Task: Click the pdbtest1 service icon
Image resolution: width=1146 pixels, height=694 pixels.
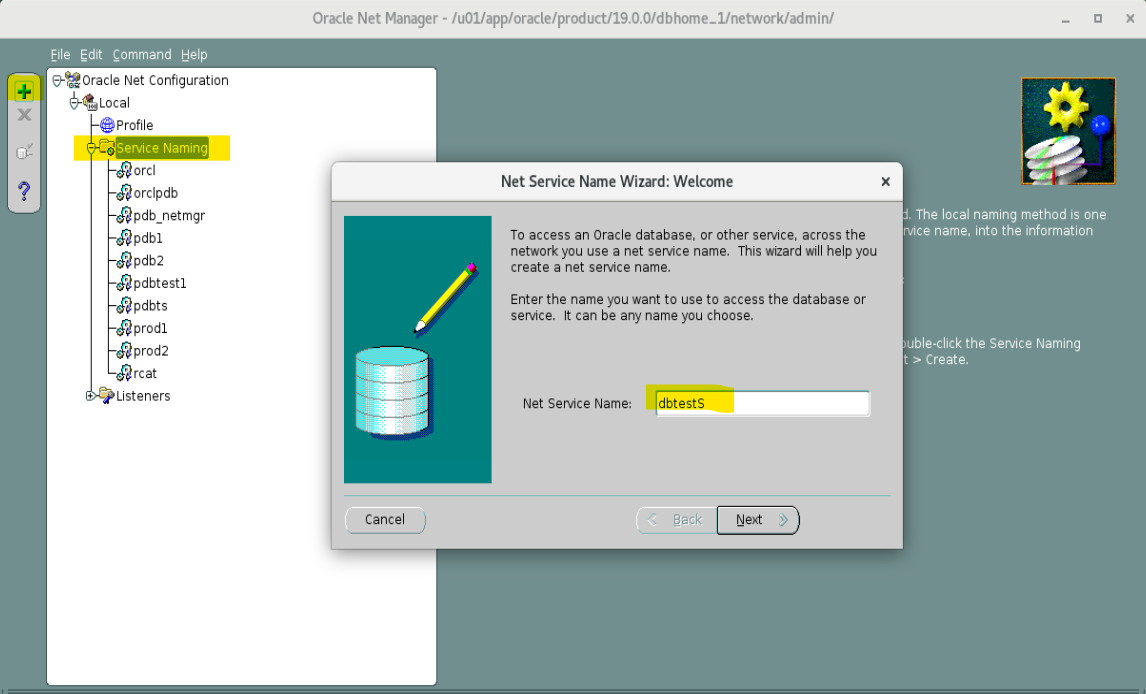Action: [x=124, y=283]
